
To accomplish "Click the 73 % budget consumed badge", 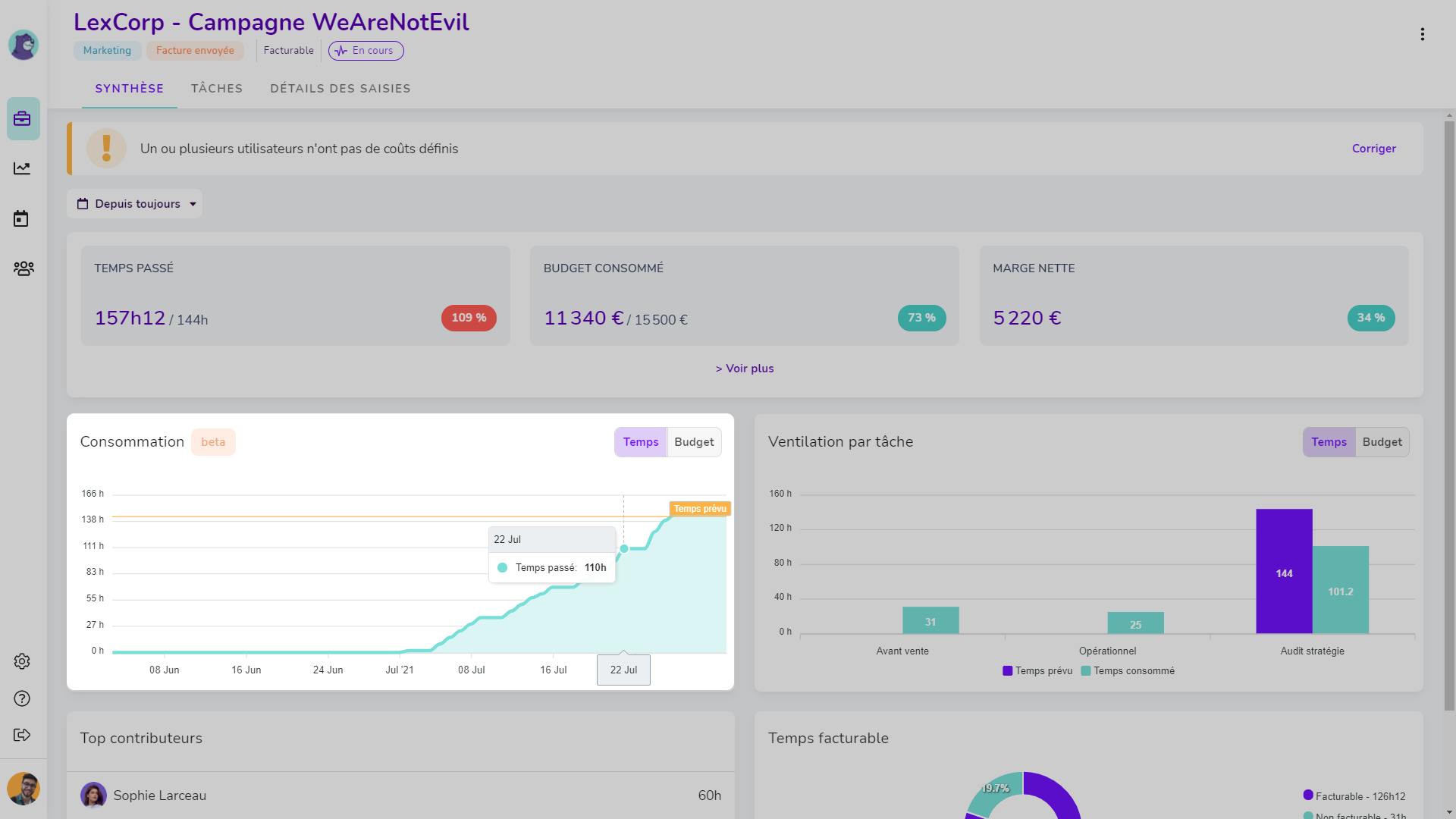I will (921, 318).
